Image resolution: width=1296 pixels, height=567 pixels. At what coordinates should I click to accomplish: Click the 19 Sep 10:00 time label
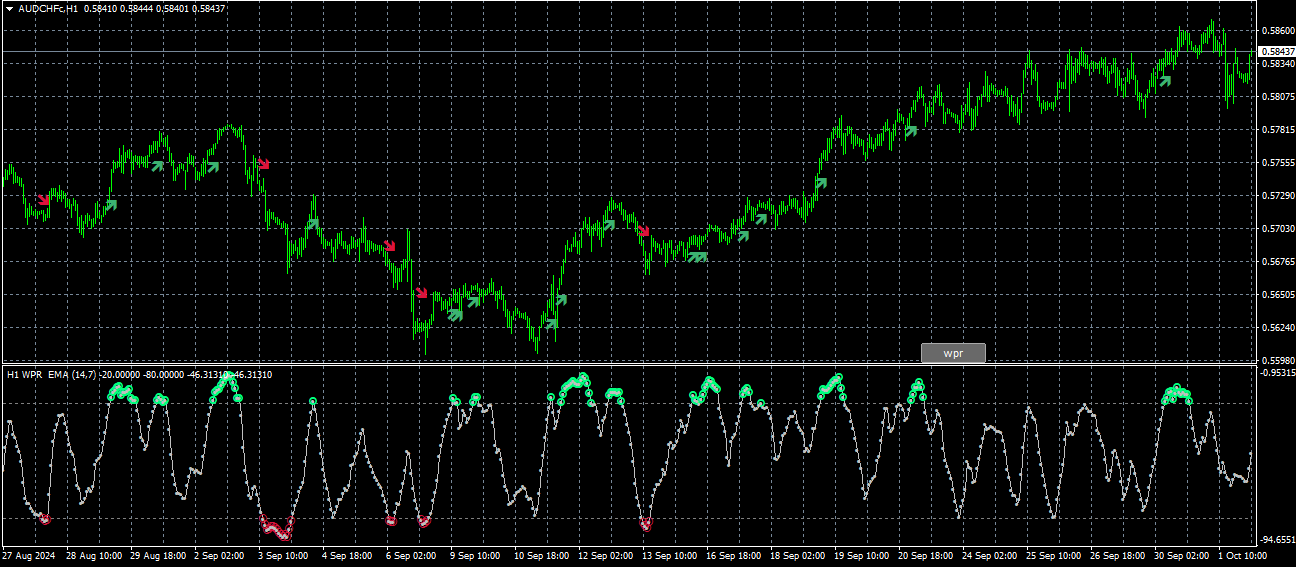coord(861,555)
